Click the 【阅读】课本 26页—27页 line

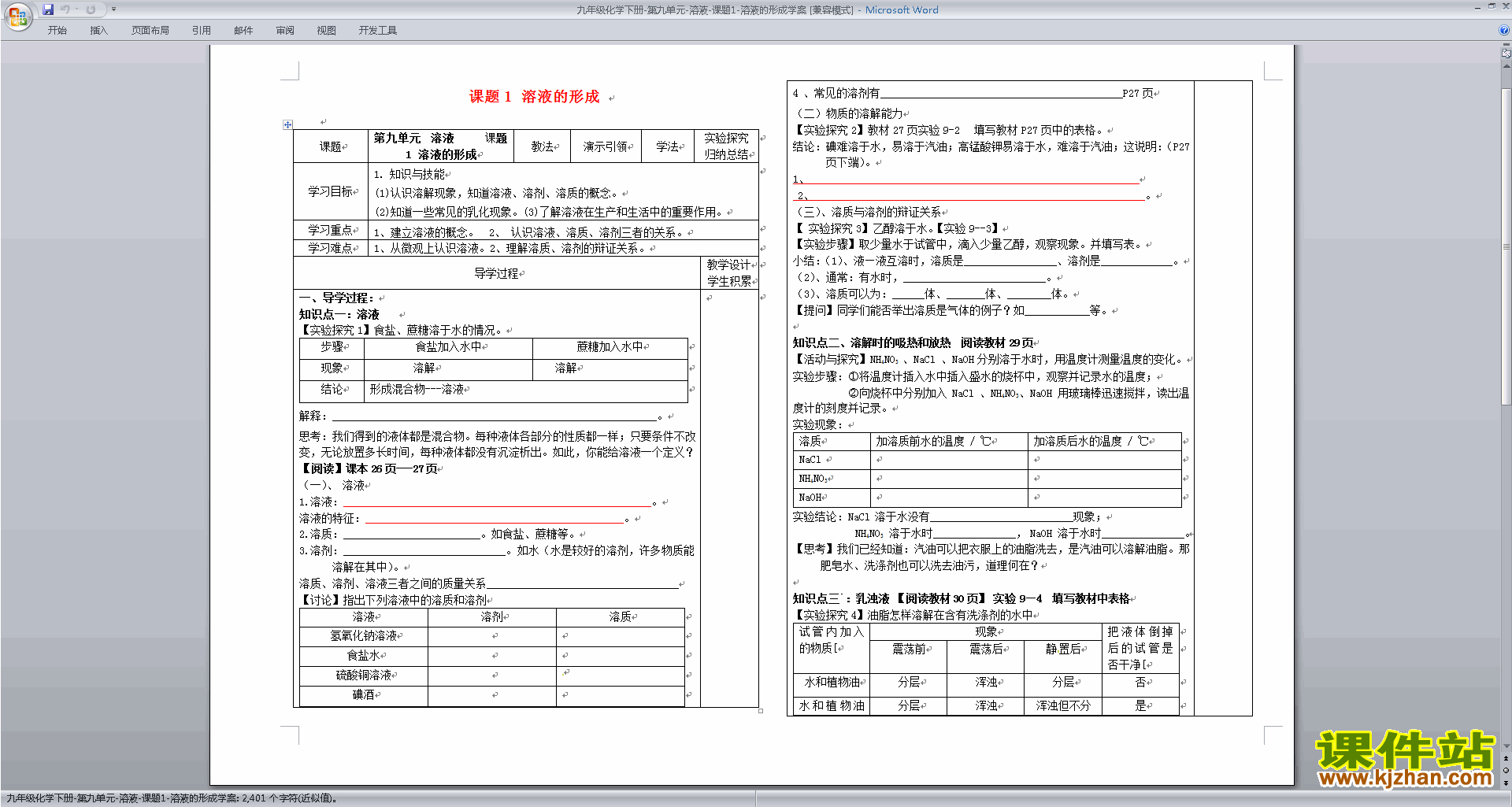[370, 468]
